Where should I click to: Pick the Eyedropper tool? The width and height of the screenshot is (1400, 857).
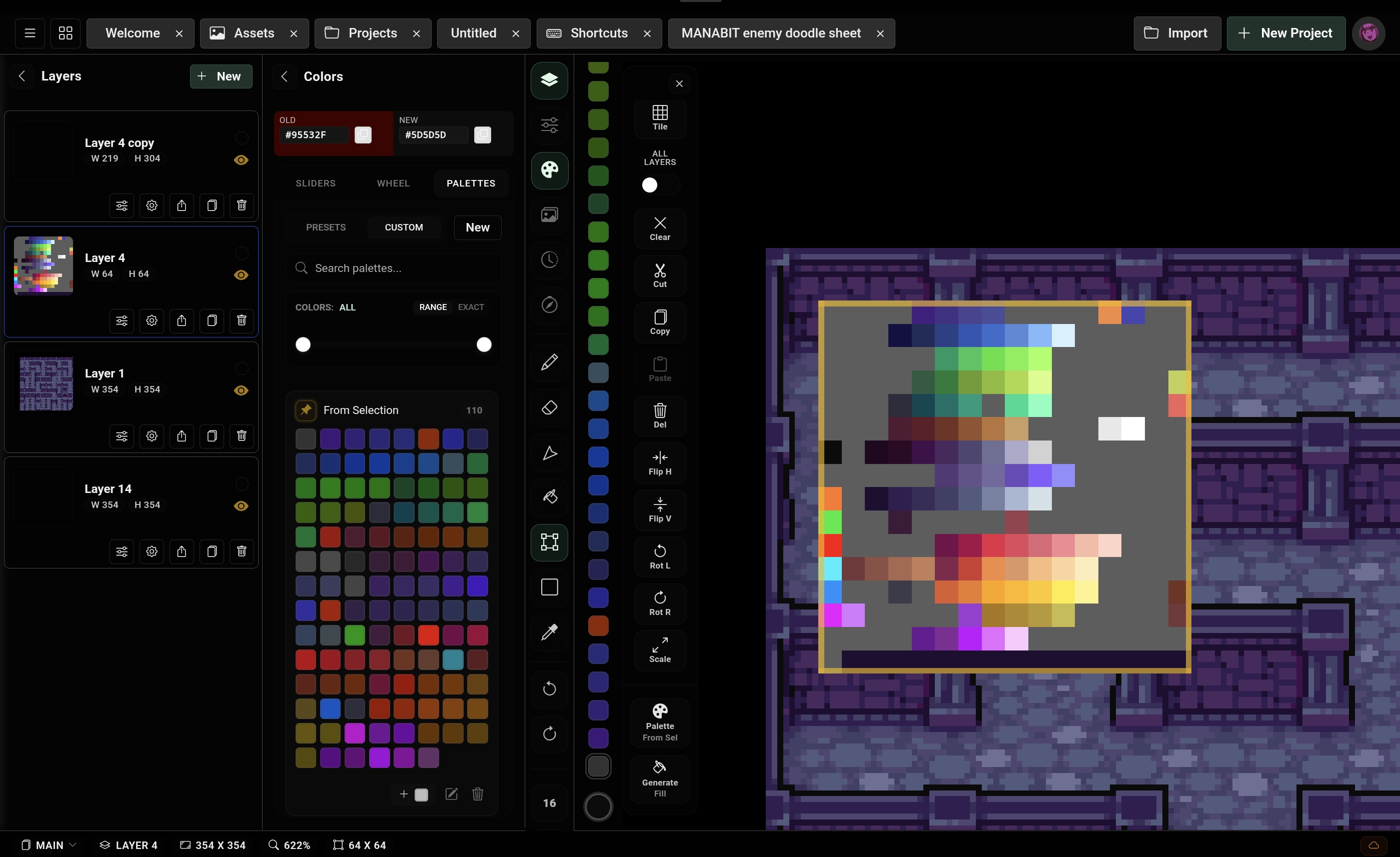pos(549,632)
